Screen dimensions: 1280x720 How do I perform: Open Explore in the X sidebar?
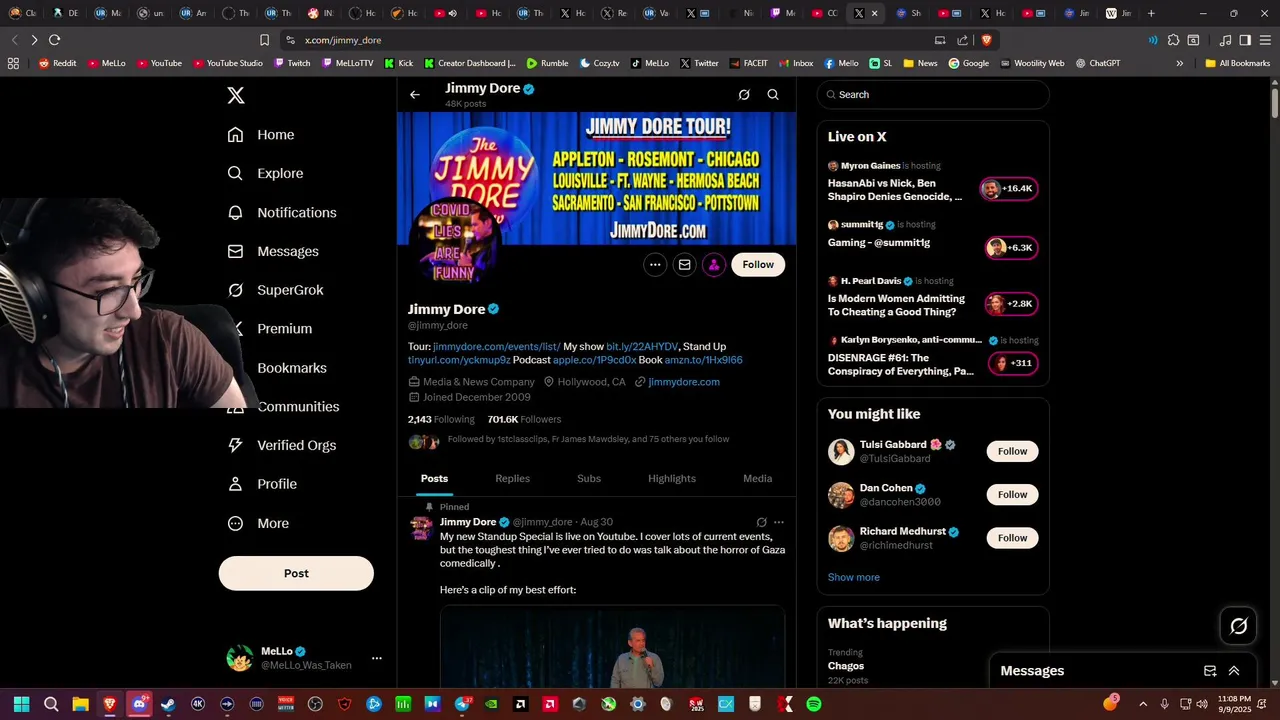tap(265, 173)
